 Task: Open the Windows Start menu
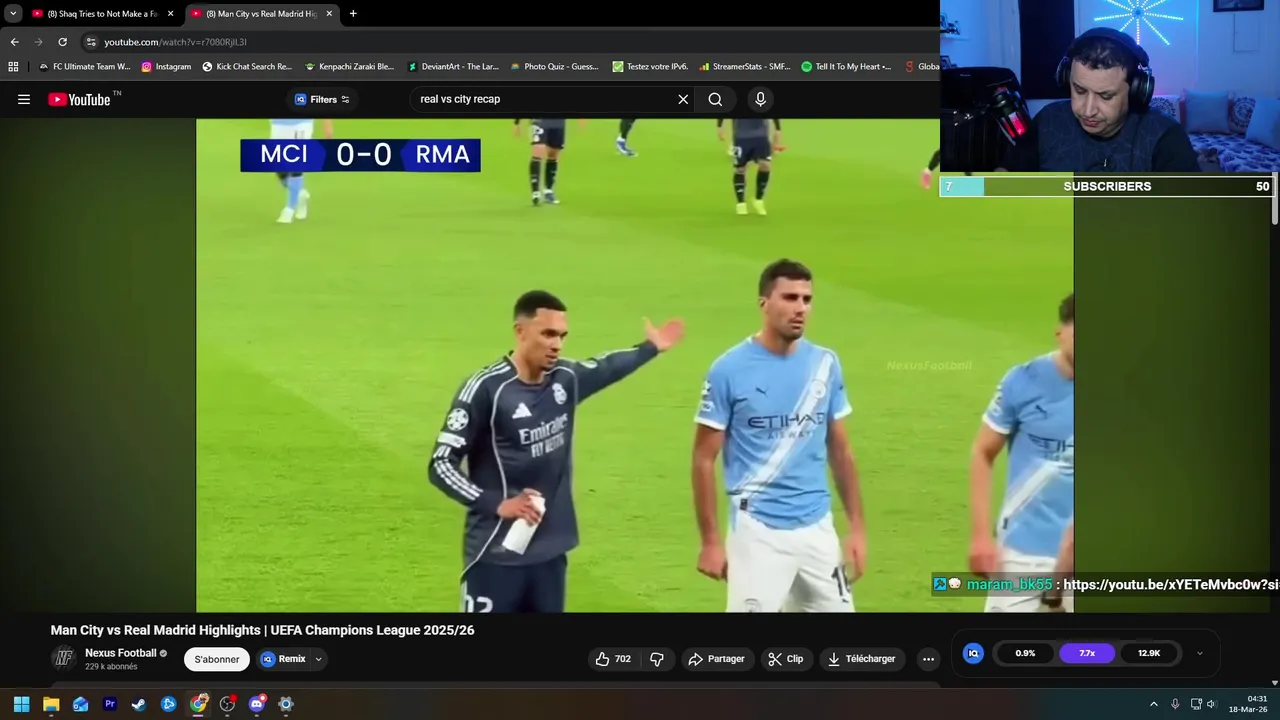(x=21, y=704)
